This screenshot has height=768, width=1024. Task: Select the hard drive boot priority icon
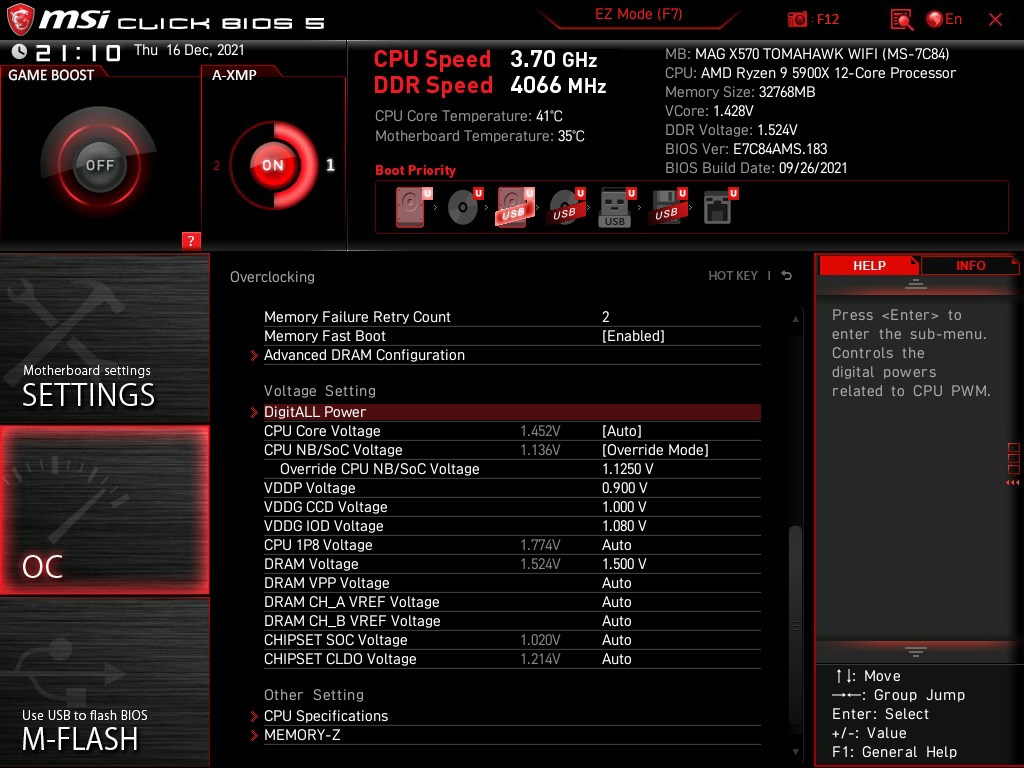click(x=410, y=207)
